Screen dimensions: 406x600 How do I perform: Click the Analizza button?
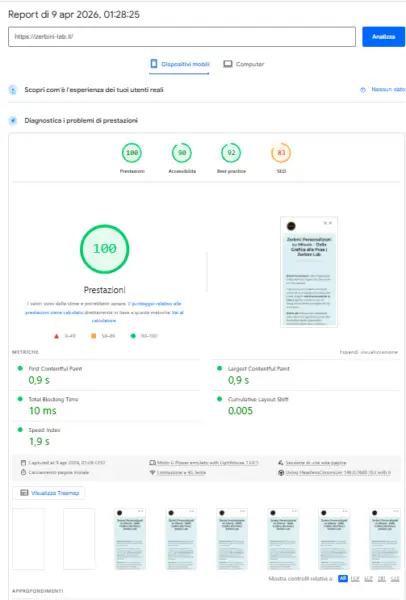(x=383, y=37)
